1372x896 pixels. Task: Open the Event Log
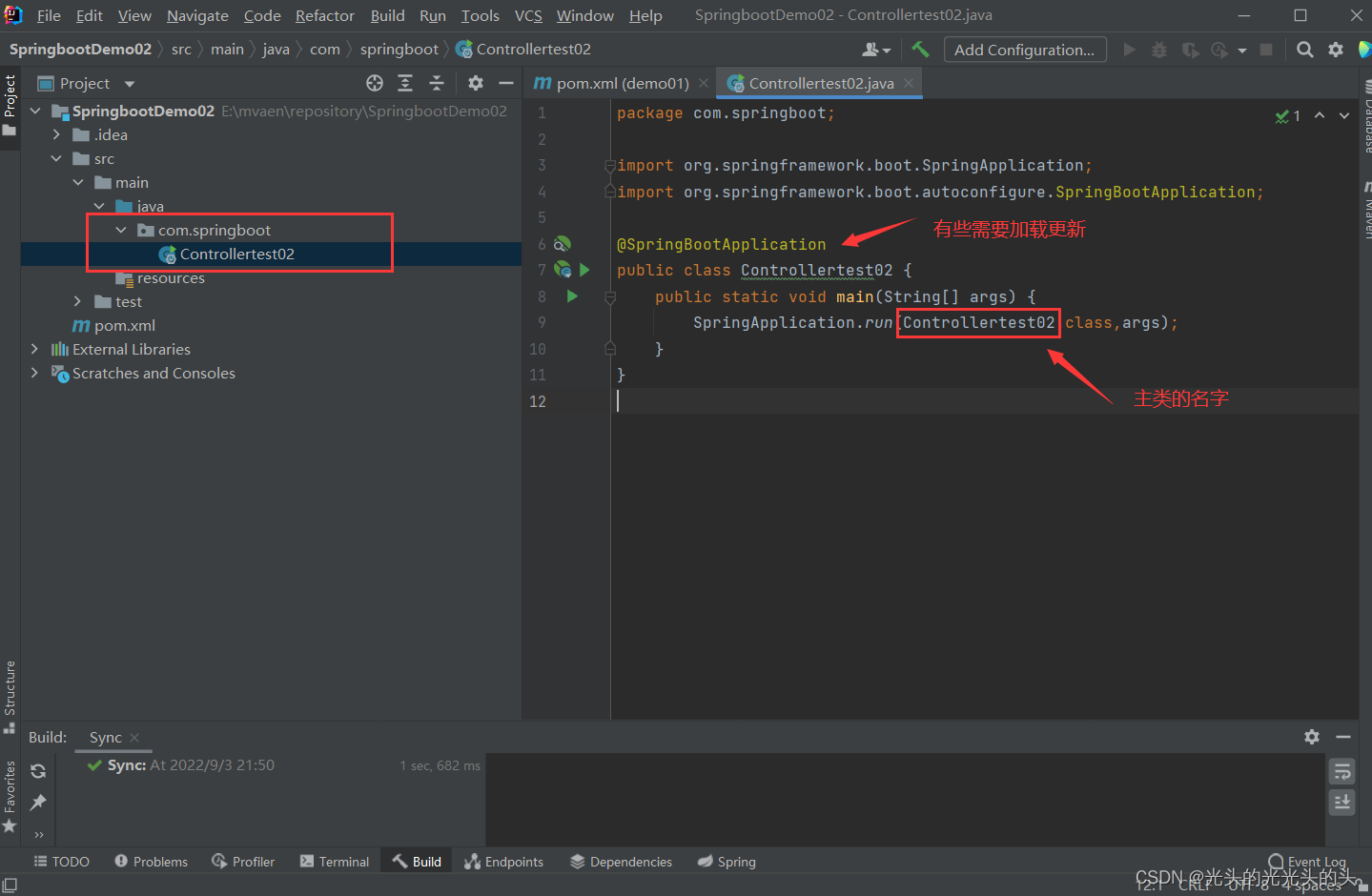1306,861
